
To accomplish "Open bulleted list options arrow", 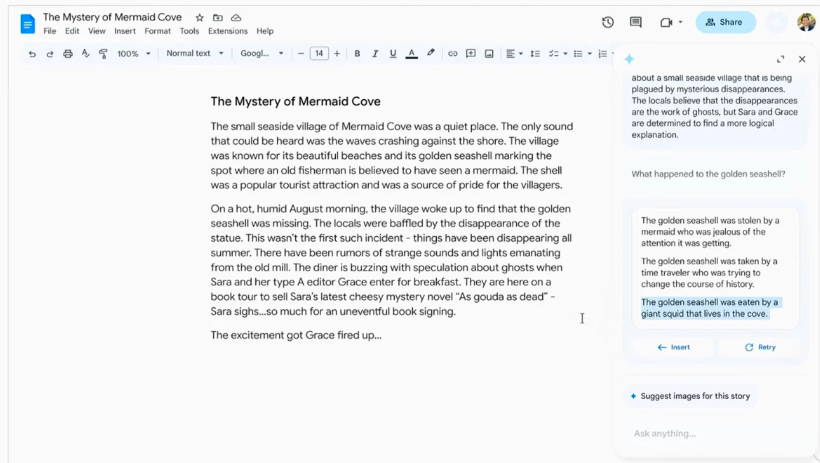I will point(589,54).
